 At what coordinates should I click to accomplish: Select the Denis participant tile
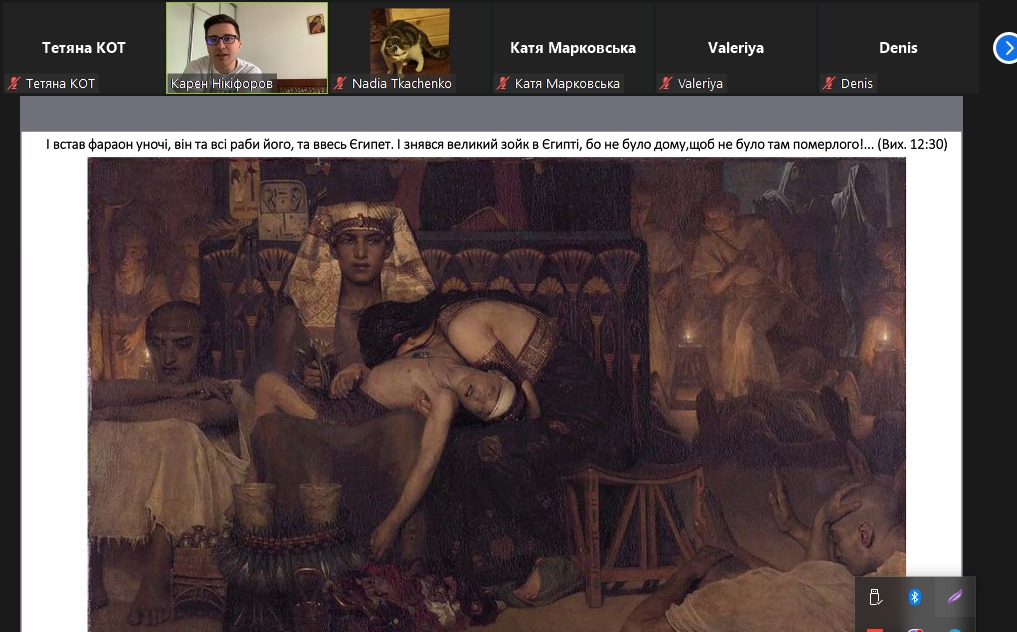898,48
